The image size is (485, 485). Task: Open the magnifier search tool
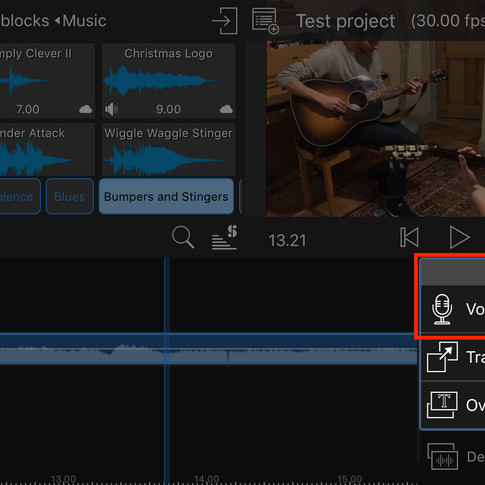point(183,237)
